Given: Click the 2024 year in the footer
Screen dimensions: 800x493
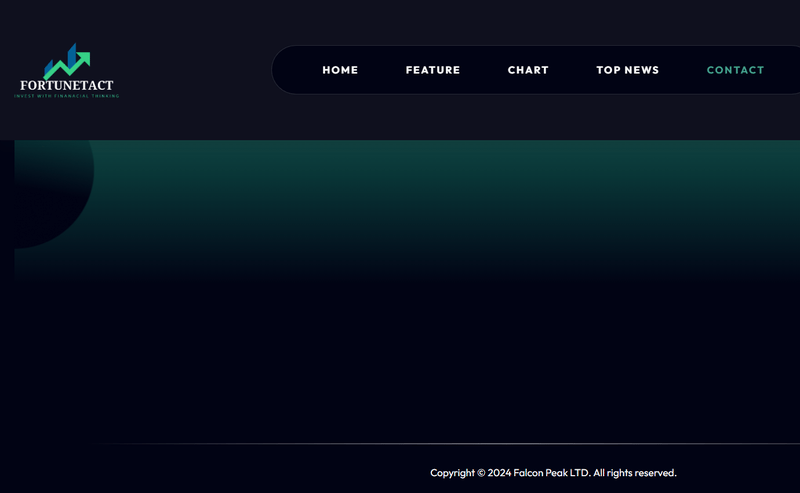Looking at the screenshot, I should coord(499,473).
